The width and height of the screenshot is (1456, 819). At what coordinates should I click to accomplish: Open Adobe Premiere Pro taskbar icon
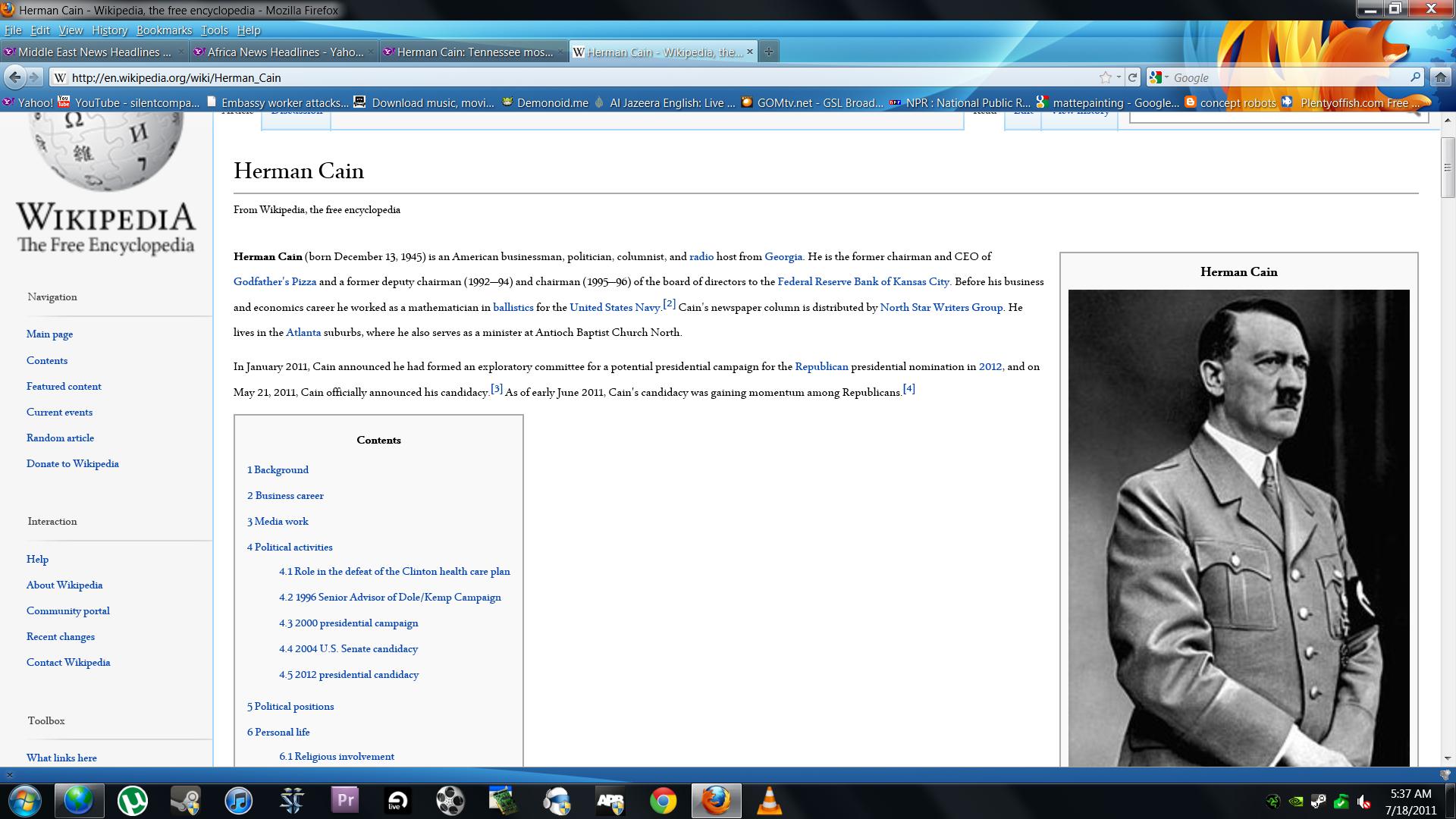pyautogui.click(x=344, y=801)
